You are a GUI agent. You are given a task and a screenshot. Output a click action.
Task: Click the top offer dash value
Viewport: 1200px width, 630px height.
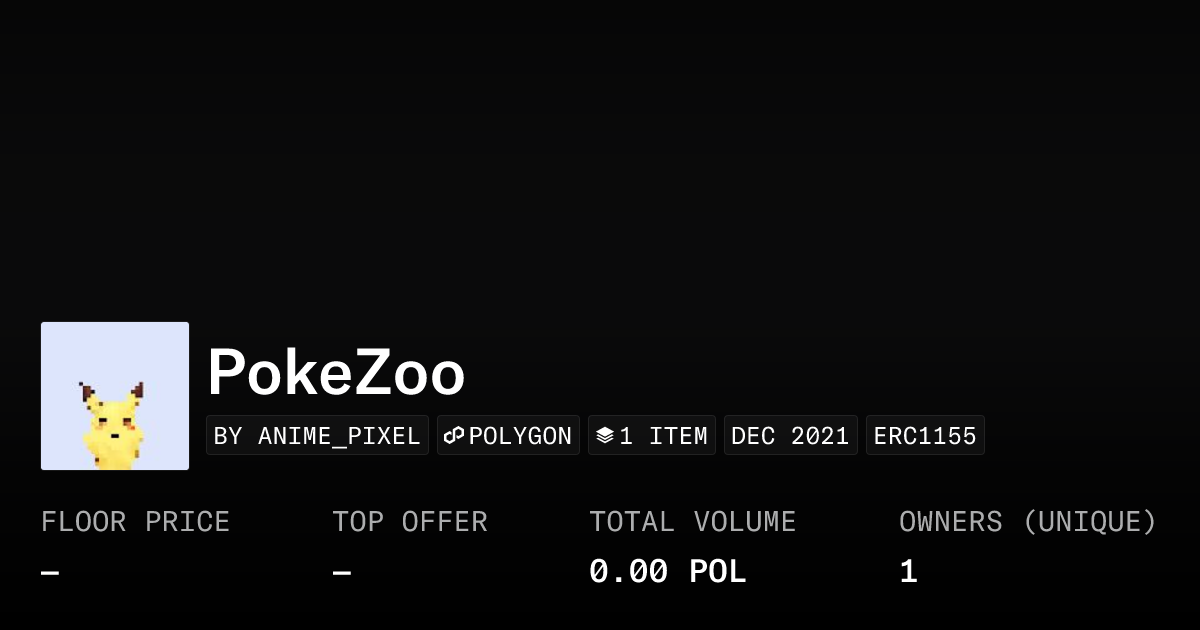[342, 573]
